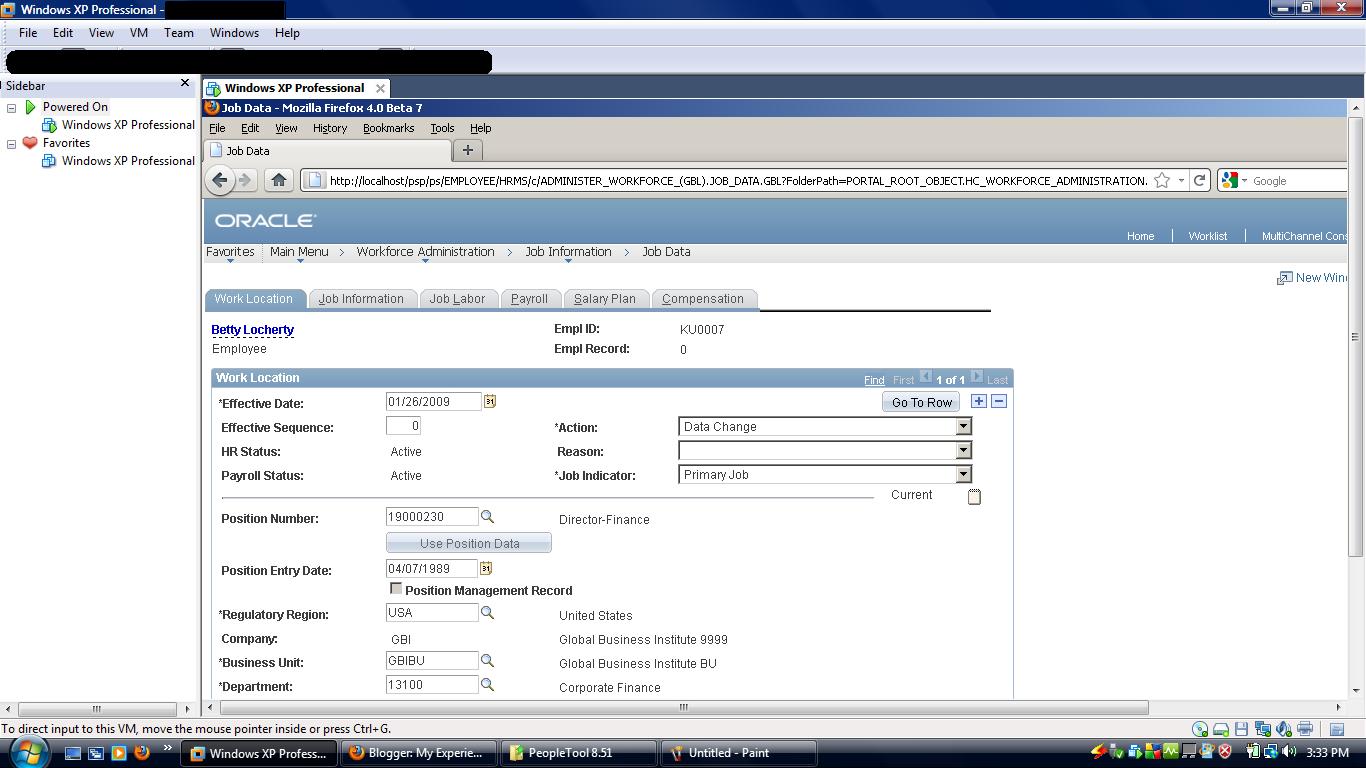Check the Position Management Record checkbox
Screen dimensions: 1366x768
pyautogui.click(x=396, y=589)
